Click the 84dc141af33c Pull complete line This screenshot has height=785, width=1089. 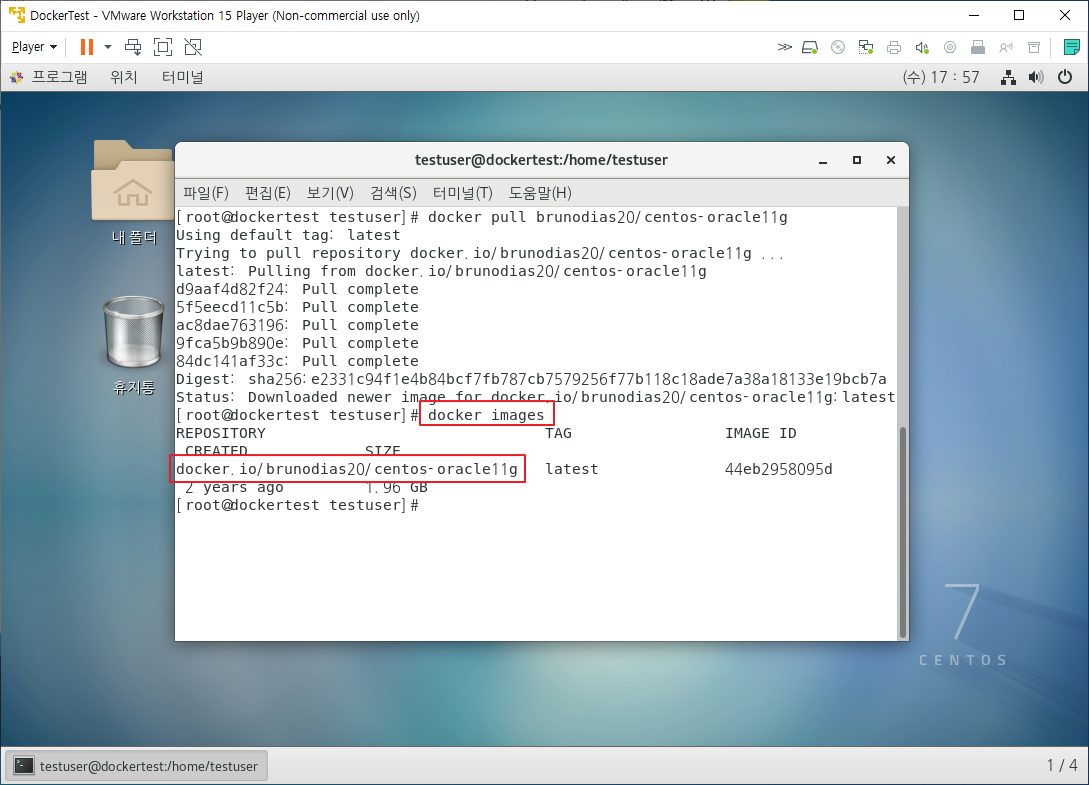pos(297,361)
